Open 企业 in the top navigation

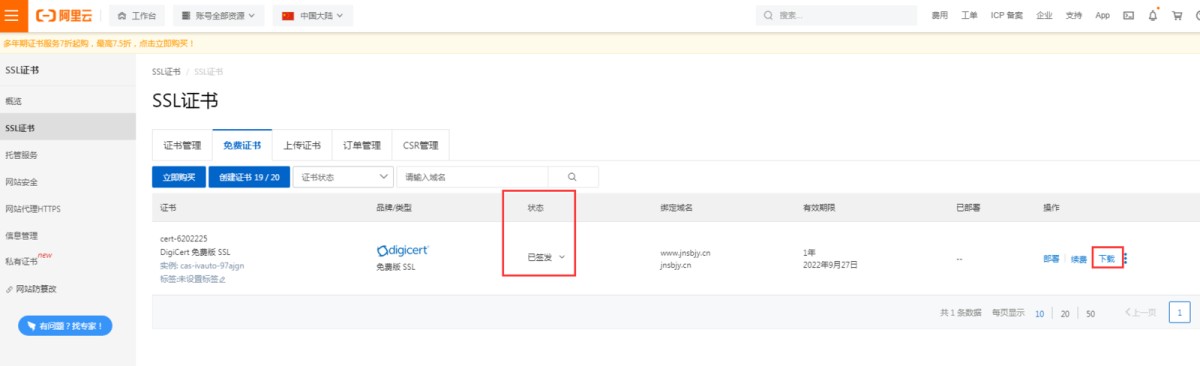click(x=1045, y=16)
